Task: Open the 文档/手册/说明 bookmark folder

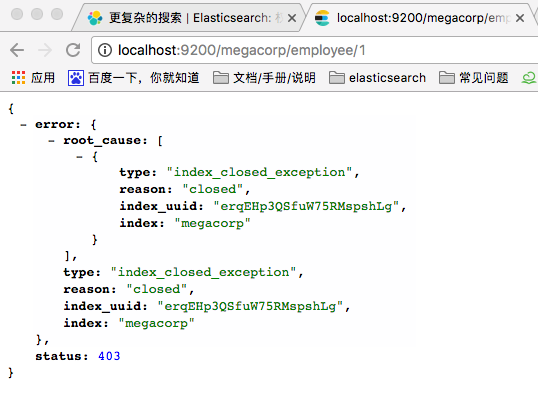Action: coord(264,78)
